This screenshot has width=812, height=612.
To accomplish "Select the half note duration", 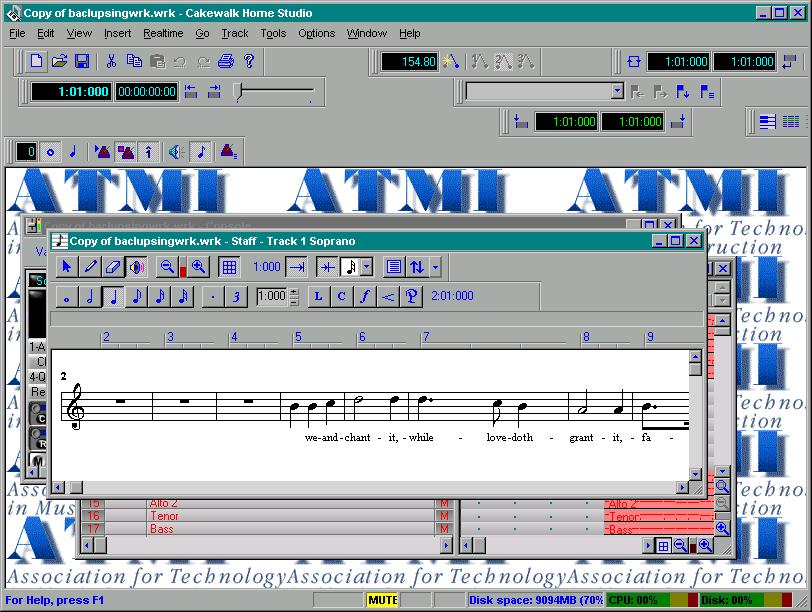I will click(90, 297).
